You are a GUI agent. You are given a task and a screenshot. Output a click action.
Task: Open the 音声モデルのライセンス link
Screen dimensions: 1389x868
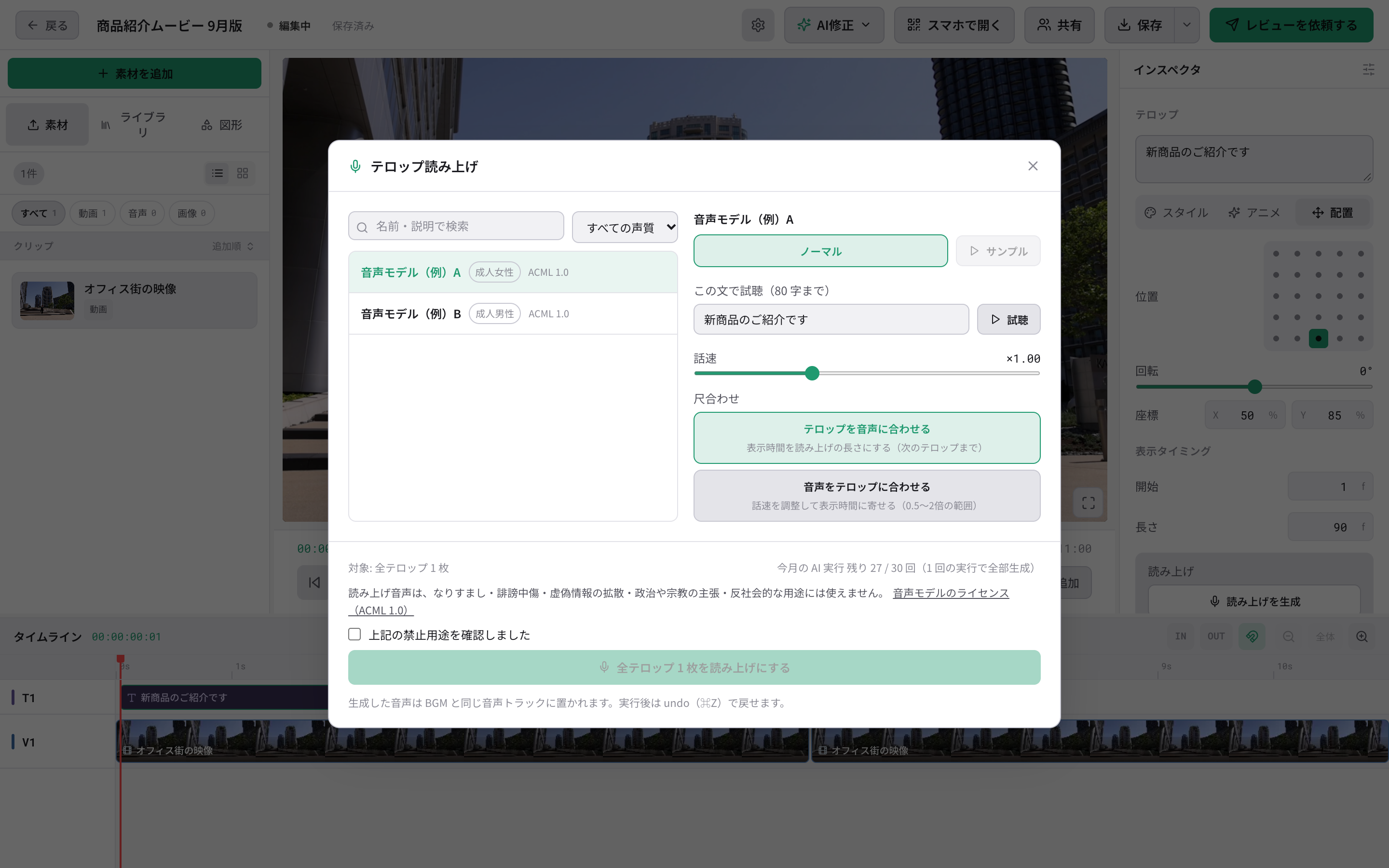click(x=951, y=593)
